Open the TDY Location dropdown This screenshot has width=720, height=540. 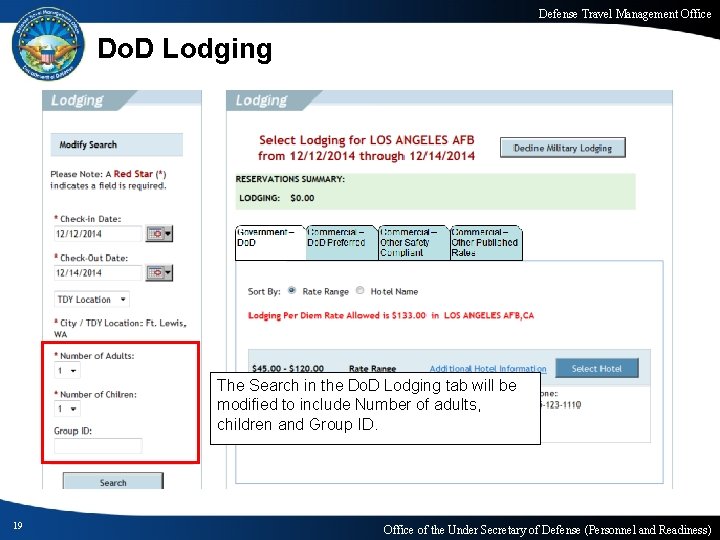[x=92, y=299]
